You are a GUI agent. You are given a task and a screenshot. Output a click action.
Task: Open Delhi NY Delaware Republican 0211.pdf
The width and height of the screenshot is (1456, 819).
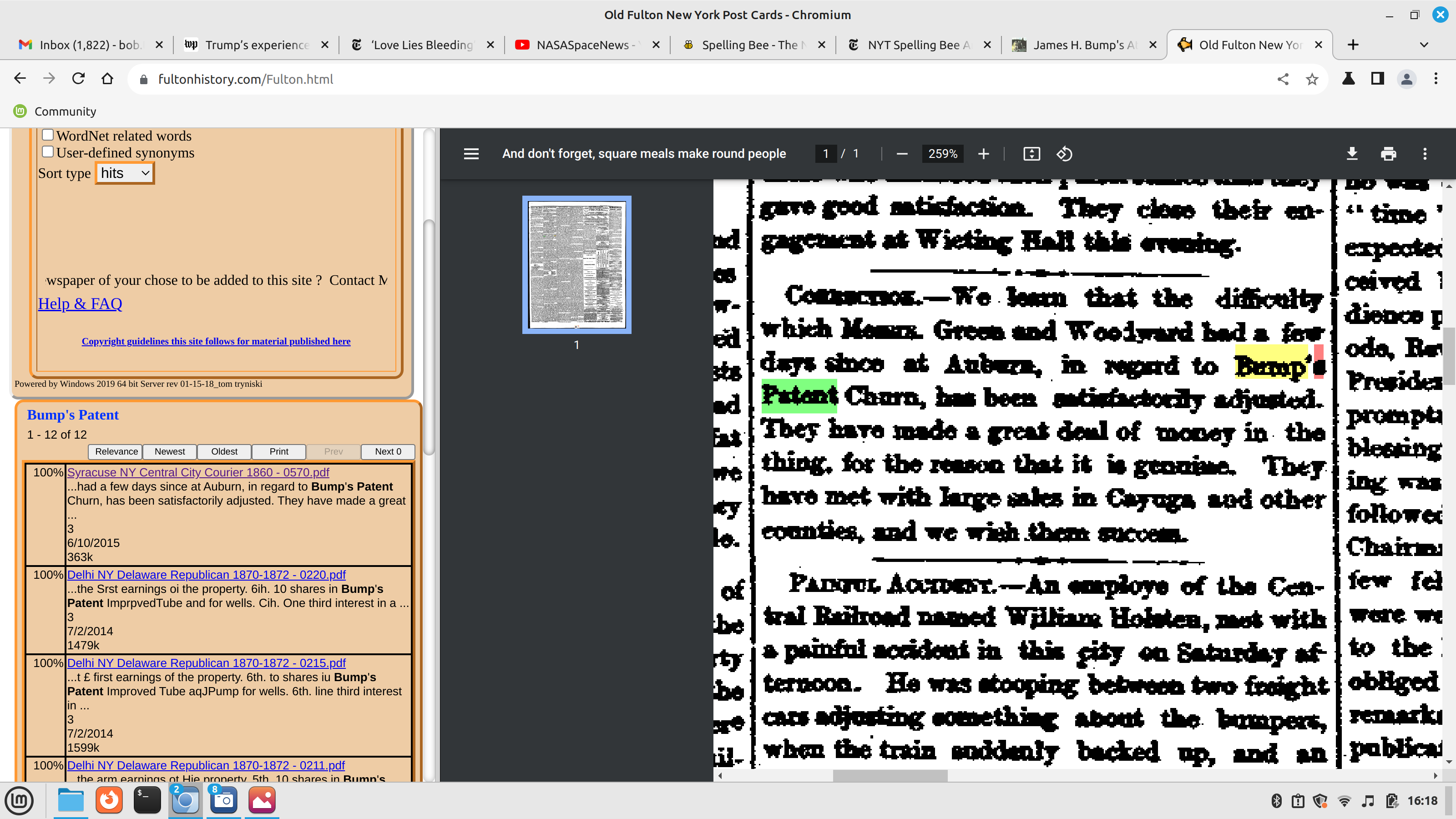(206, 765)
